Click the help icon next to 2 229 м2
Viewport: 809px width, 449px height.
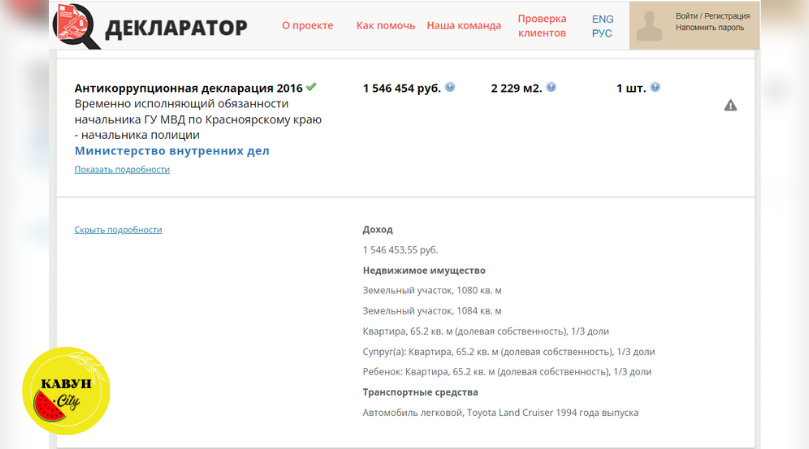point(551,87)
